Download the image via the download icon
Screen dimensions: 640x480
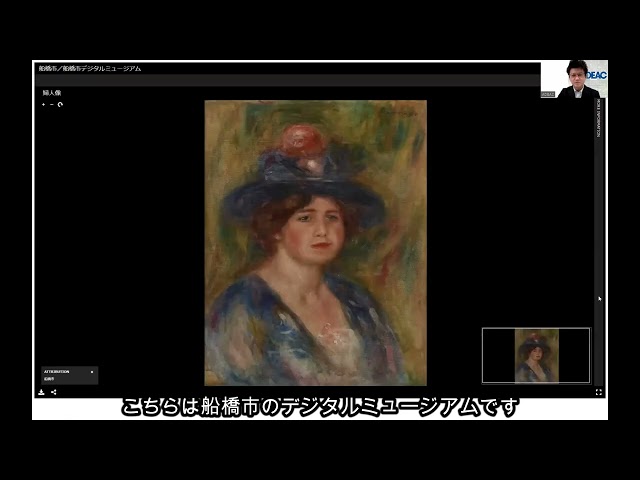coord(41,392)
